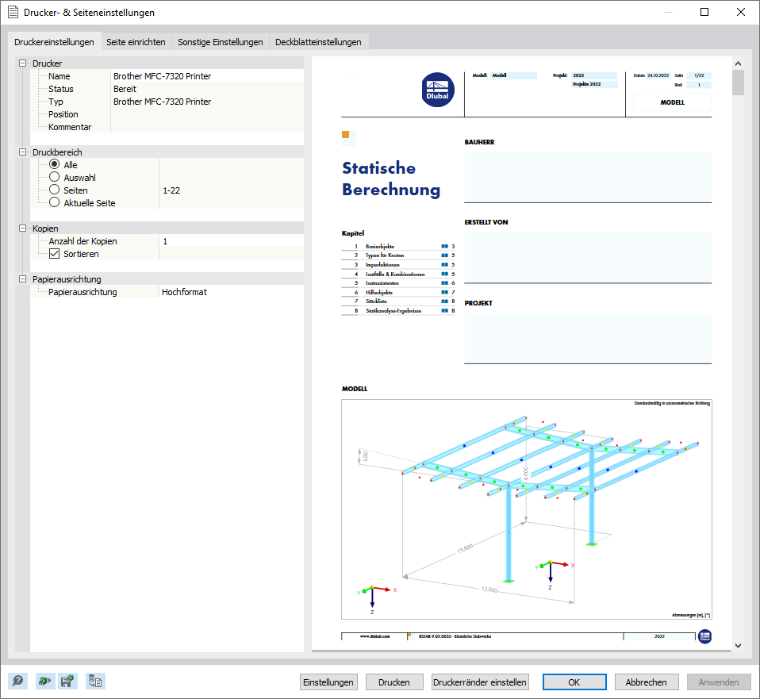Image resolution: width=760 pixels, height=699 pixels.
Task: Click the Anwenden button
Action: (719, 682)
